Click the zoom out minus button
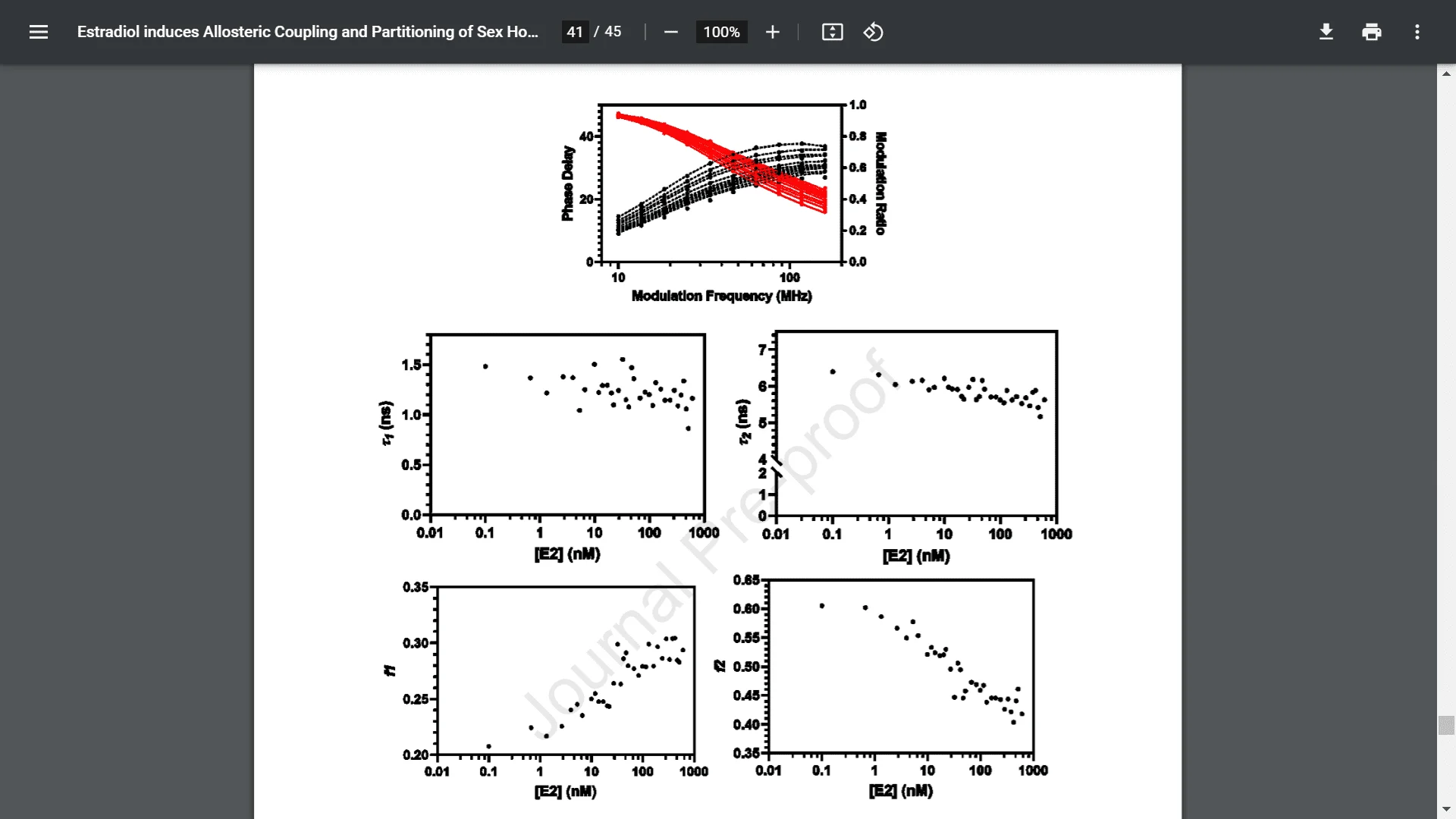This screenshot has width=1456, height=819. tap(670, 32)
